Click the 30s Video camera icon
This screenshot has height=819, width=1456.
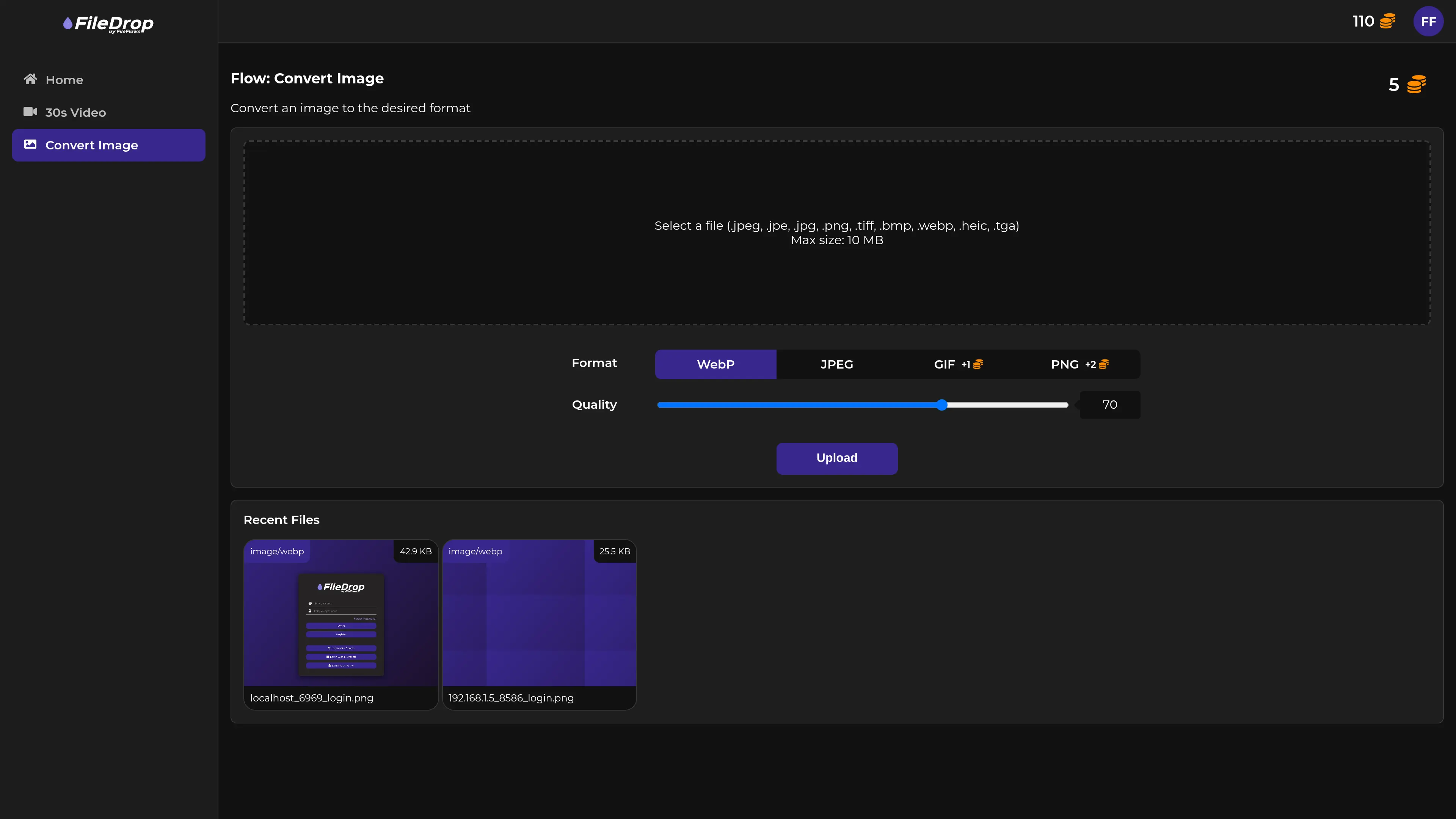point(30,112)
